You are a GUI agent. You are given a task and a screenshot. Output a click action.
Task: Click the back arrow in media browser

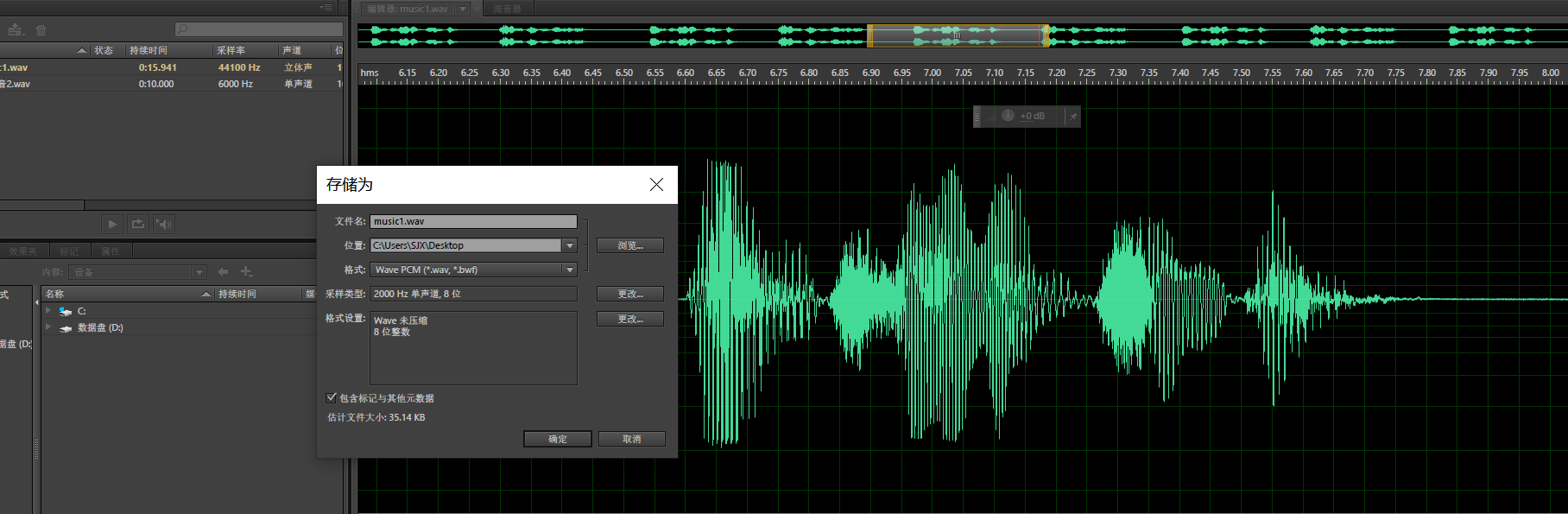click(x=223, y=271)
